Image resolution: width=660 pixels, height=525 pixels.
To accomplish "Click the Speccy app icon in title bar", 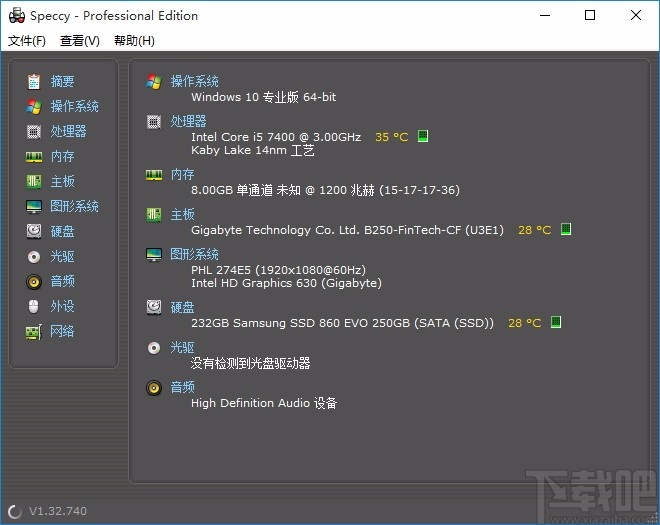I will tap(16, 16).
